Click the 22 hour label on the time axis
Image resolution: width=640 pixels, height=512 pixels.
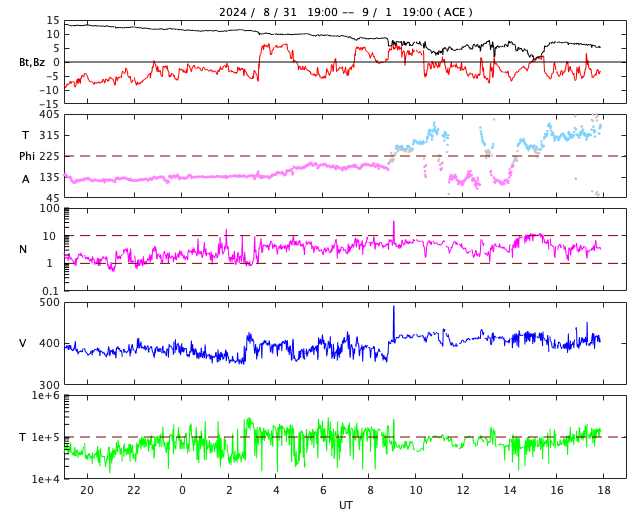tap(134, 490)
